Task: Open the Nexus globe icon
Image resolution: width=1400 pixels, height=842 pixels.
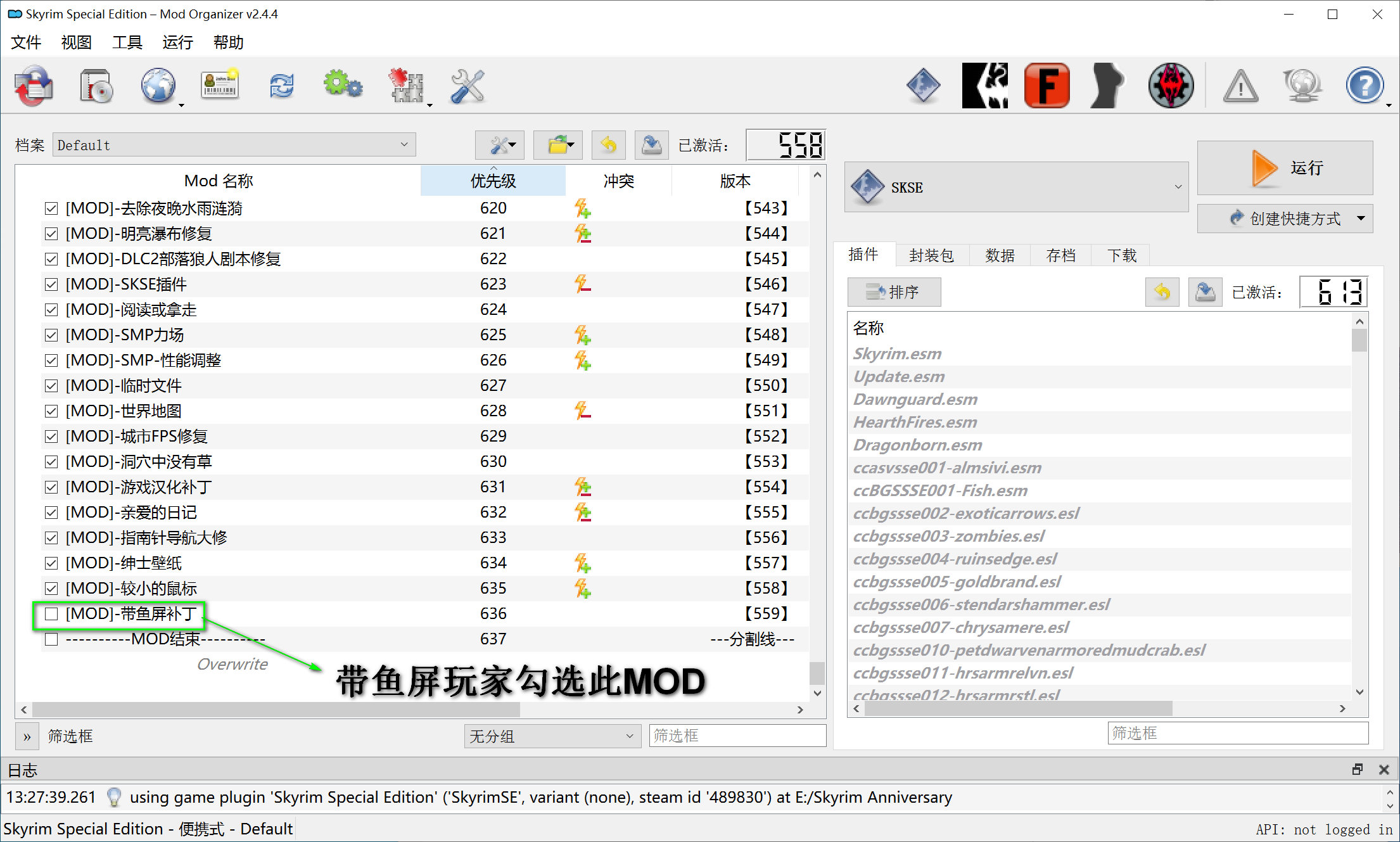Action: [x=157, y=86]
